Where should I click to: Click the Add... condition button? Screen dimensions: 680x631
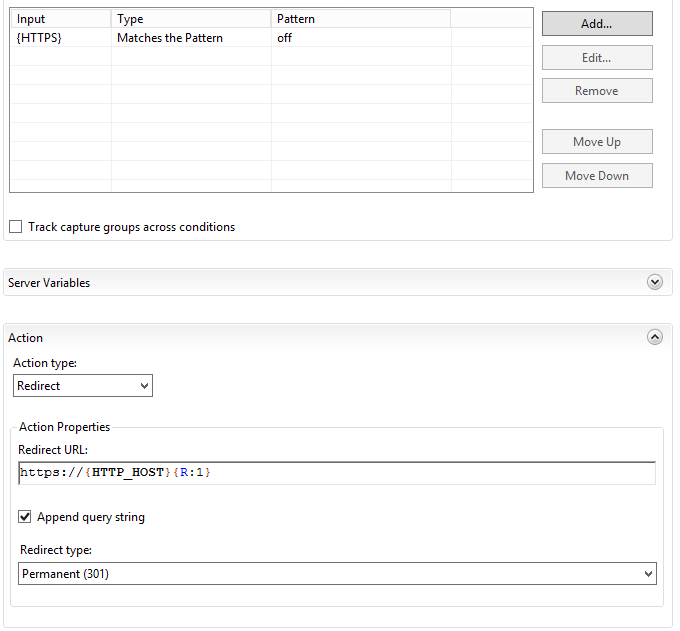point(597,23)
